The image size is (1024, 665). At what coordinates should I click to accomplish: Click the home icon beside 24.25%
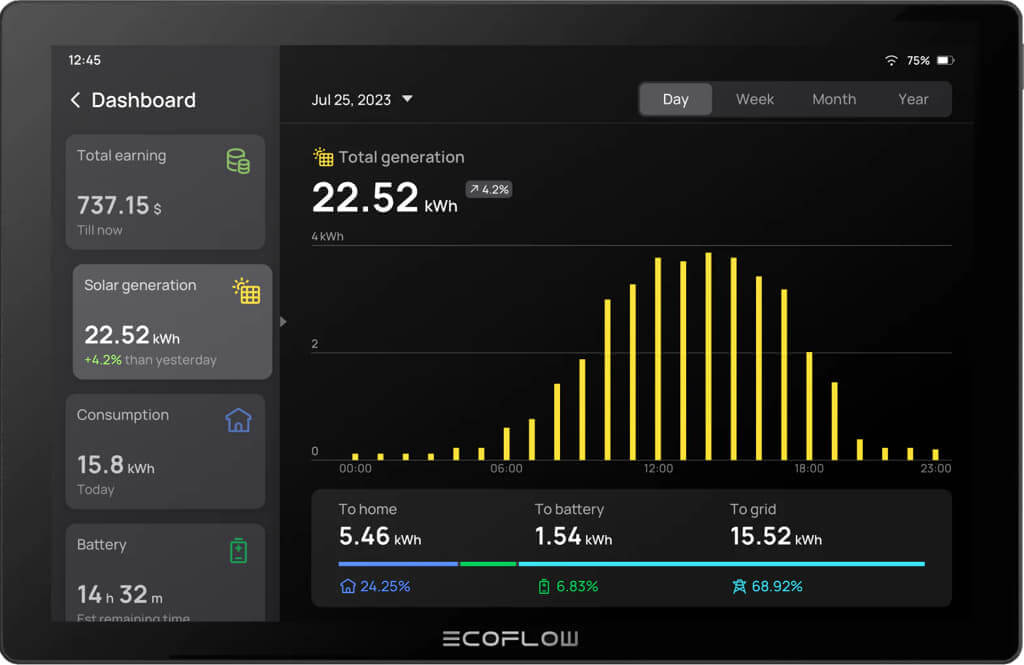click(348, 586)
